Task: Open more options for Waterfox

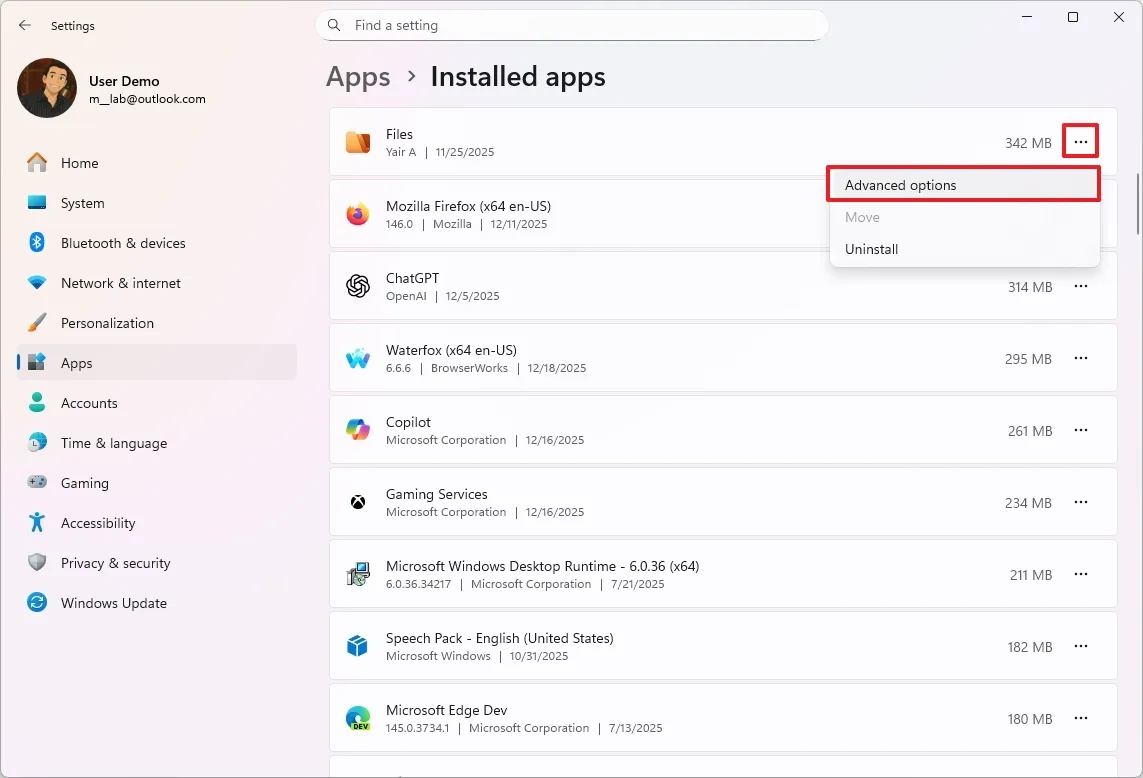Action: (x=1080, y=358)
